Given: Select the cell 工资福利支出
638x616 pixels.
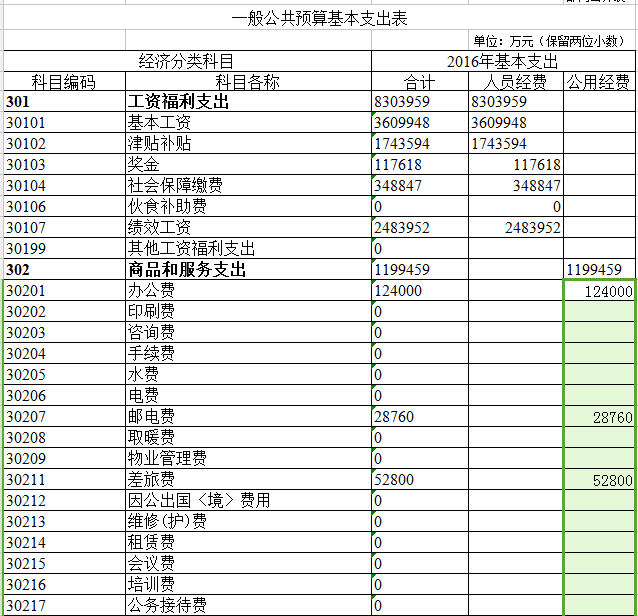Looking at the screenshot, I should coord(248,101).
